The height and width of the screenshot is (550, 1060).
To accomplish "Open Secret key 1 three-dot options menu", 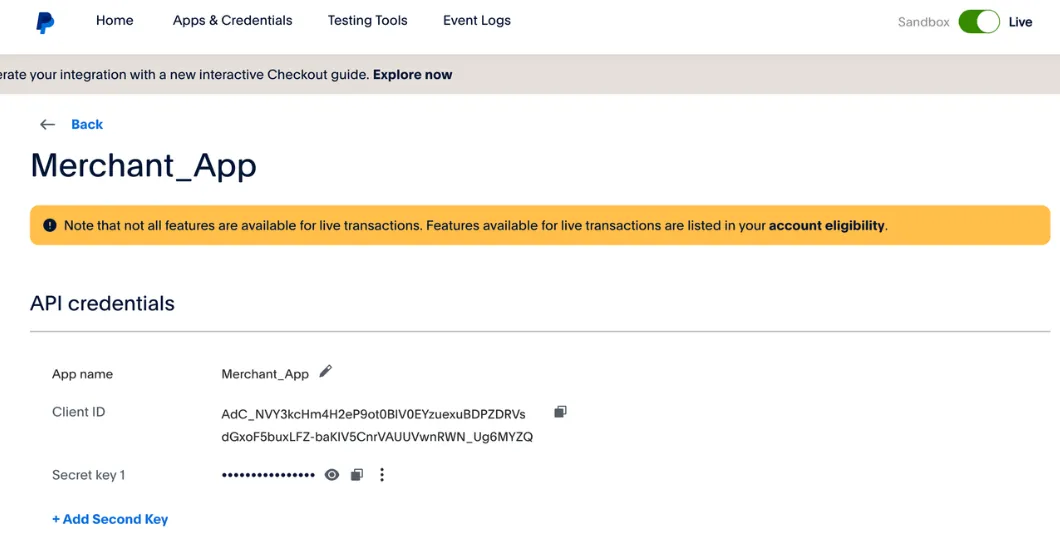I will 382,474.
